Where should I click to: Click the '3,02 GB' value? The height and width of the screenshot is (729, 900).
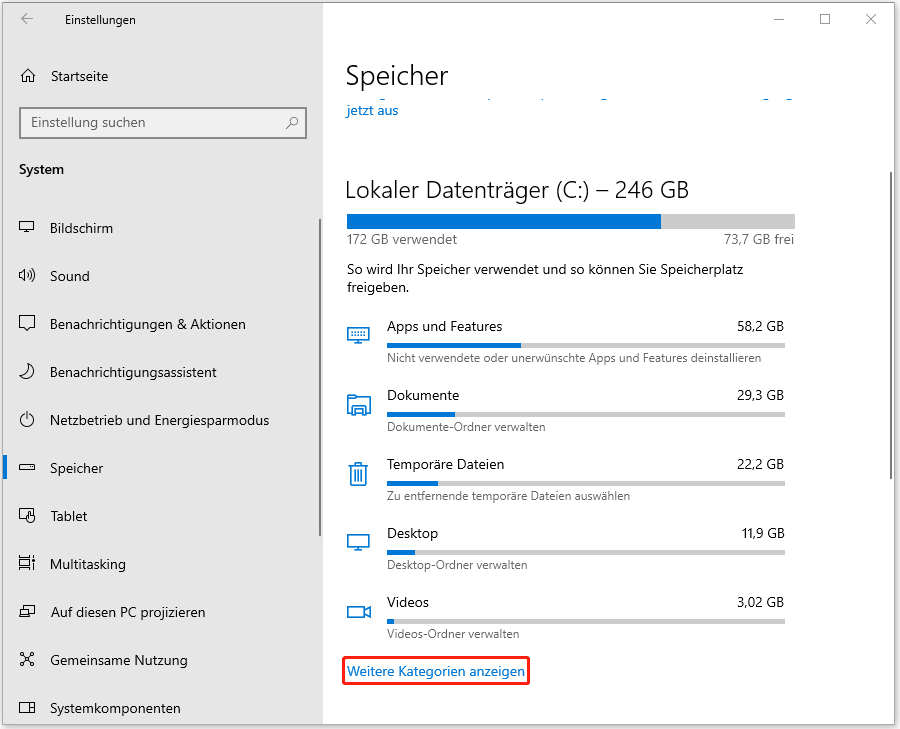760,602
